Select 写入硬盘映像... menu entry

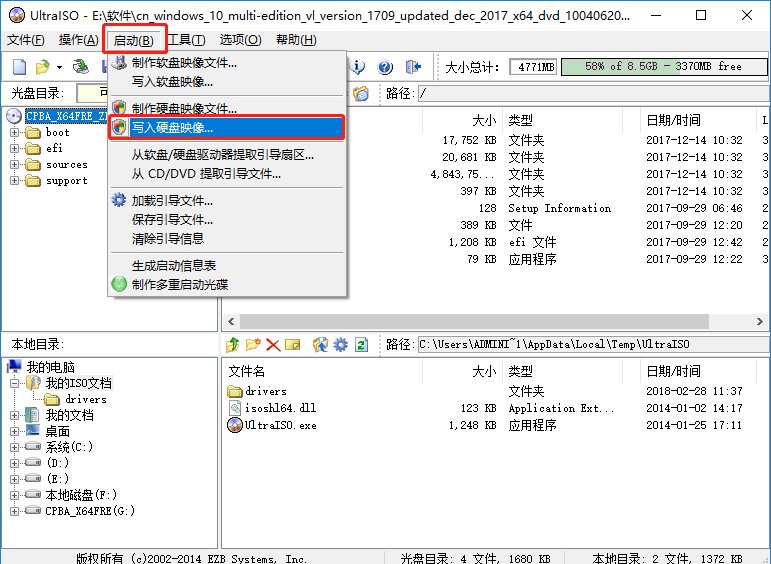(227, 128)
